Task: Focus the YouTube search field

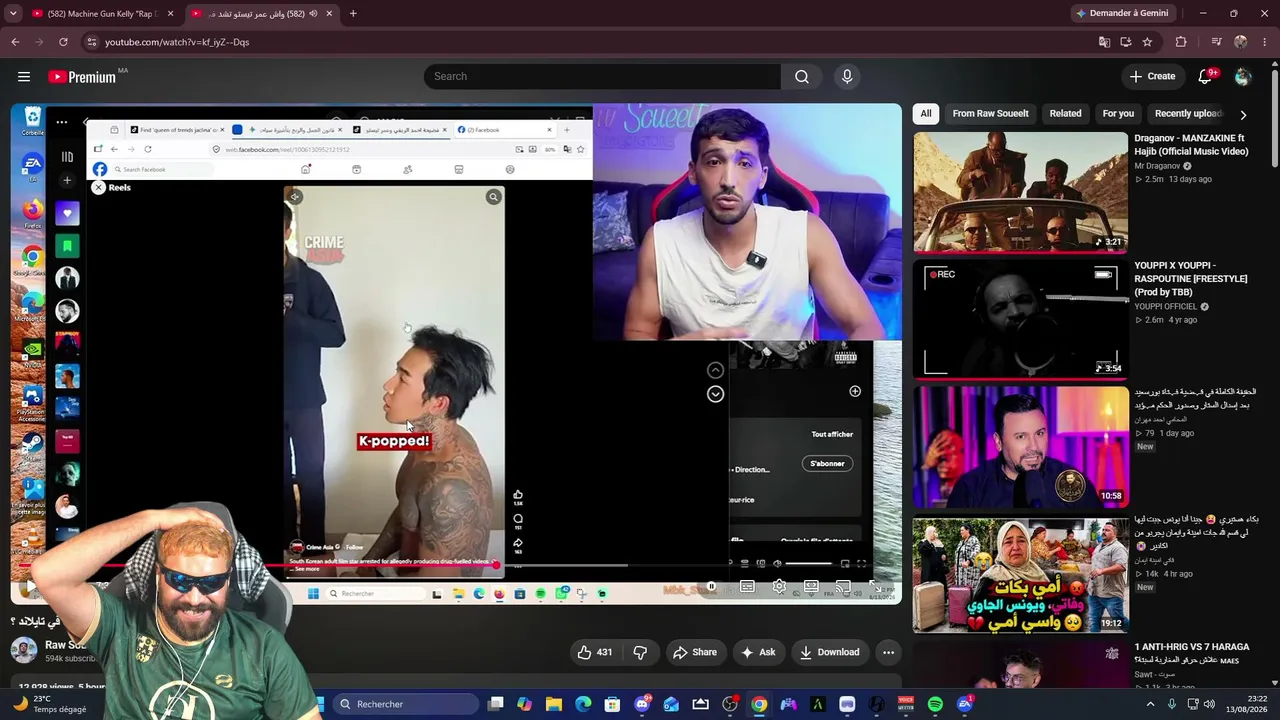Action: [602, 76]
